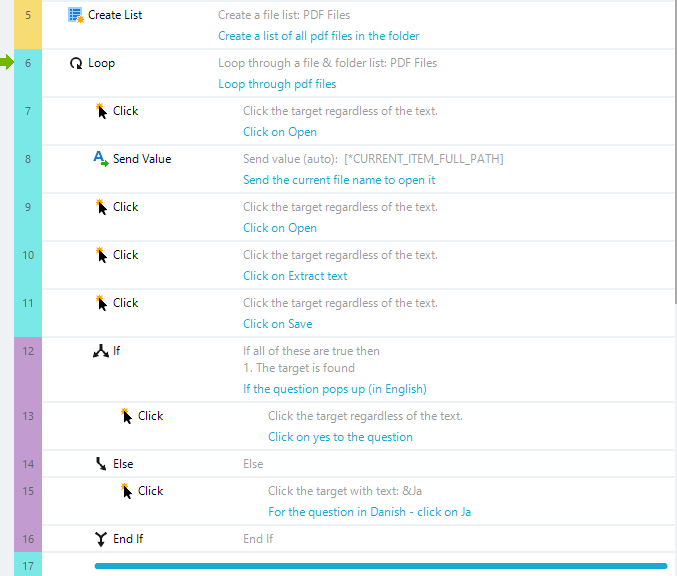Open 'For the question in Danish' comment
The image size is (677, 576).
(370, 512)
